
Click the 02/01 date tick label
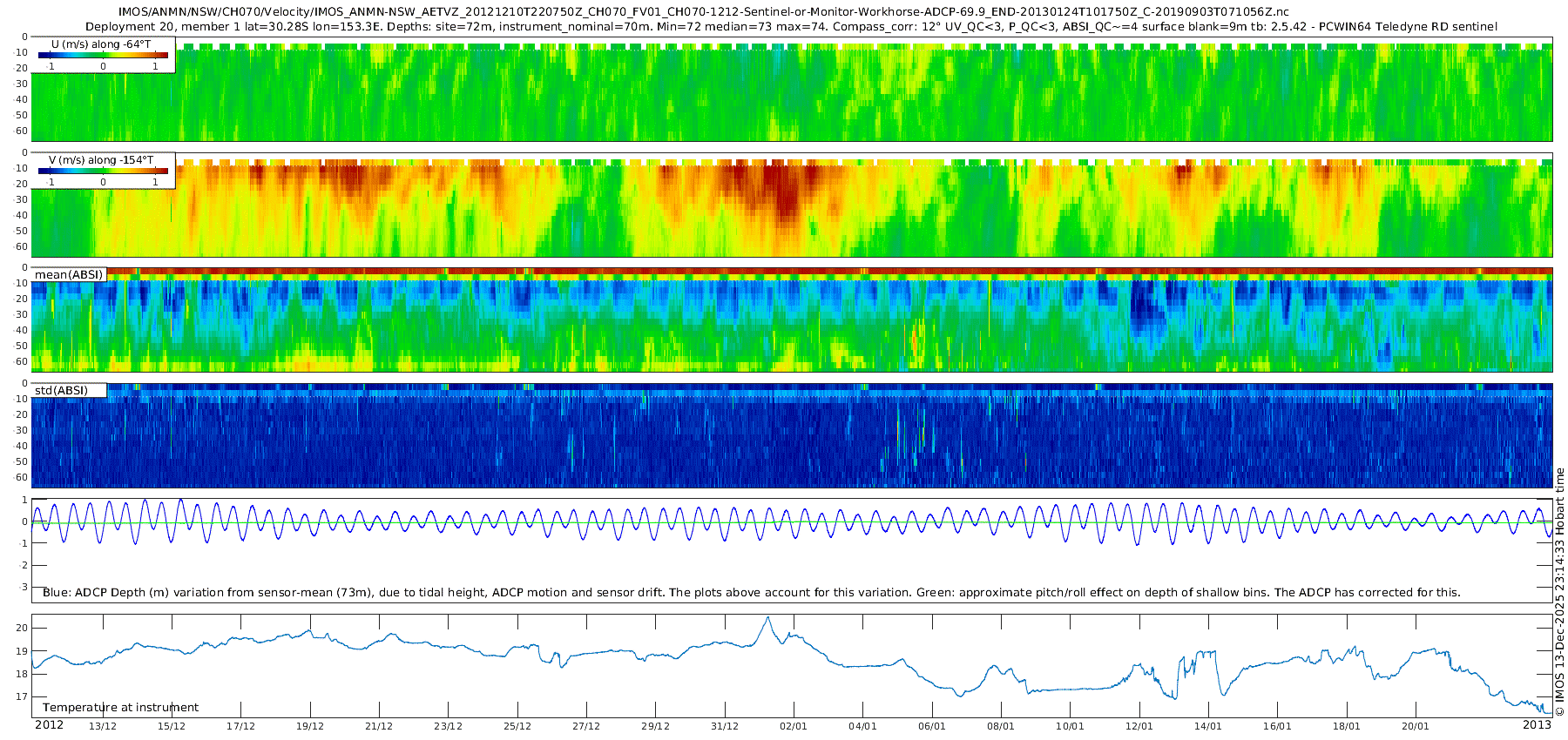pyautogui.click(x=793, y=727)
